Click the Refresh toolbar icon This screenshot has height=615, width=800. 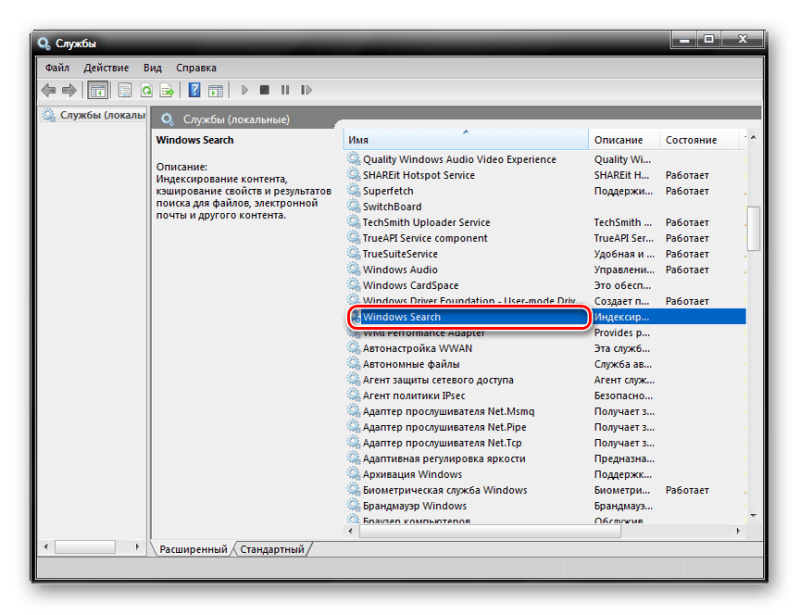tap(146, 90)
